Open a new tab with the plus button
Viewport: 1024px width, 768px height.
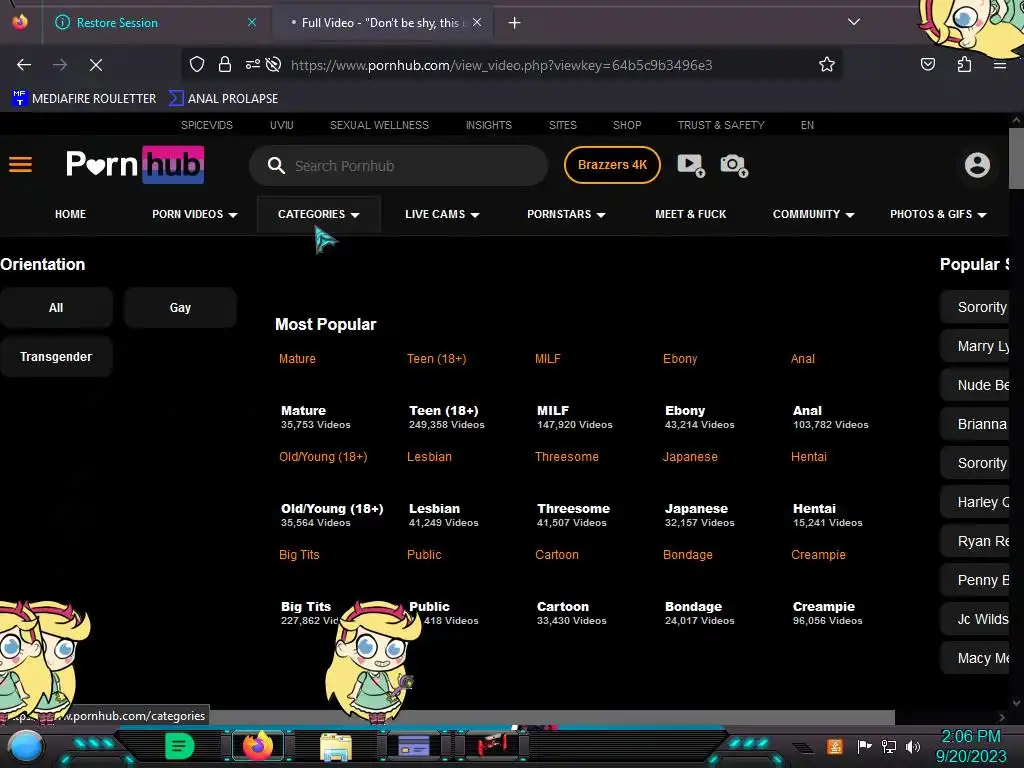click(x=515, y=23)
